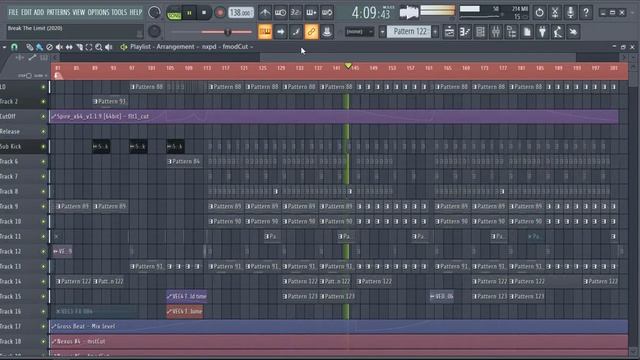This screenshot has height=360, width=640.
Task: Enable wait for input before recording
Action: tap(280, 13)
